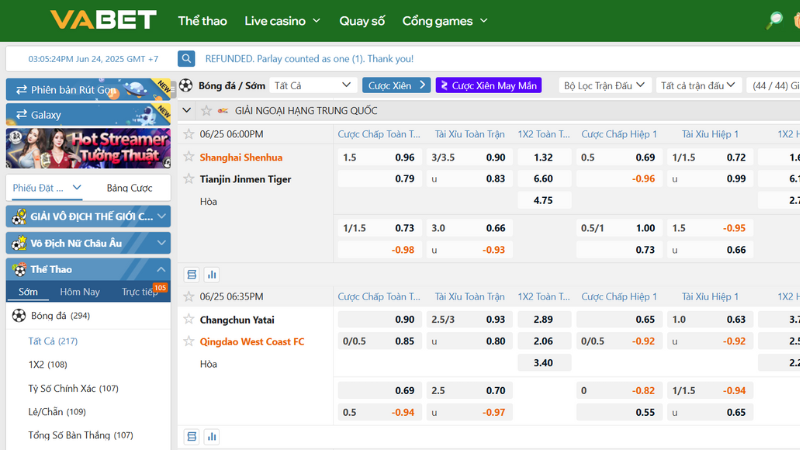
Task: Click the soccer ball icon beside Bóng đá / Sớm
Action: click(186, 85)
